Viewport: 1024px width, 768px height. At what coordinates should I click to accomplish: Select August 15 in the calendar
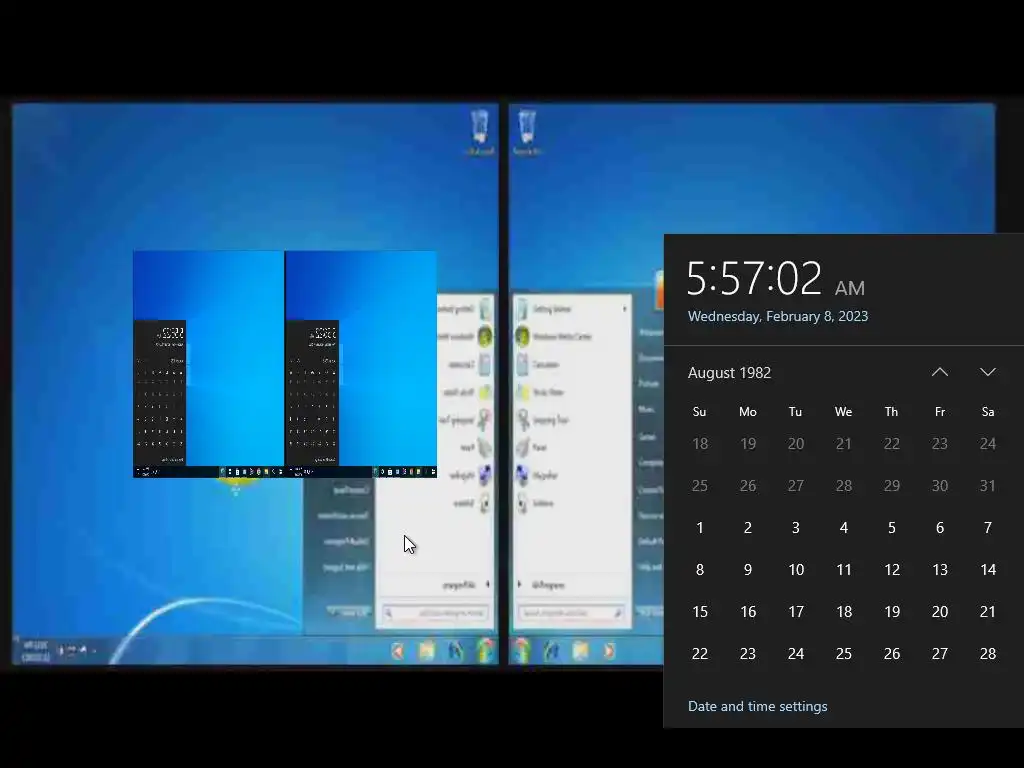pyautogui.click(x=699, y=612)
